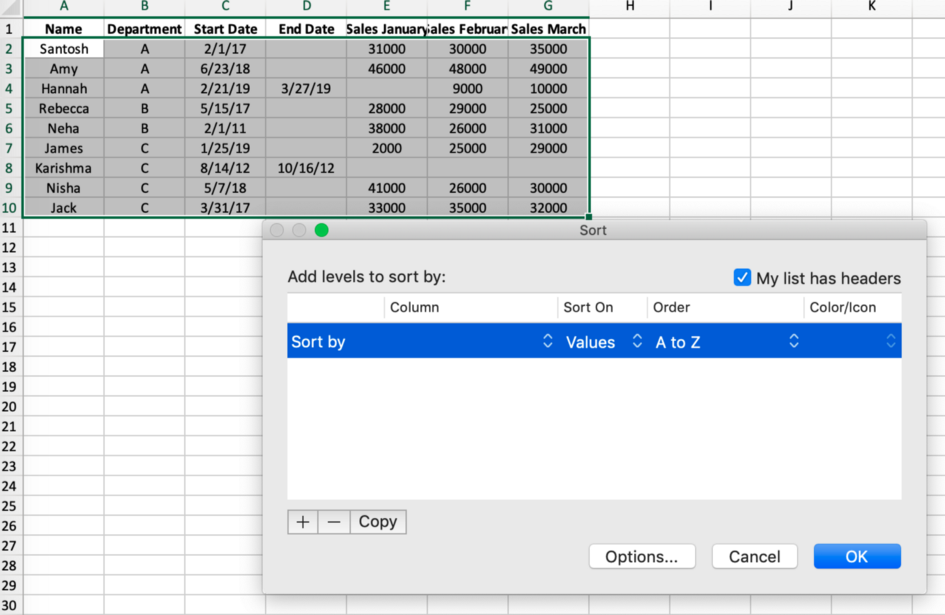Click the Name header cell
The image size is (945, 615).
tap(64, 29)
